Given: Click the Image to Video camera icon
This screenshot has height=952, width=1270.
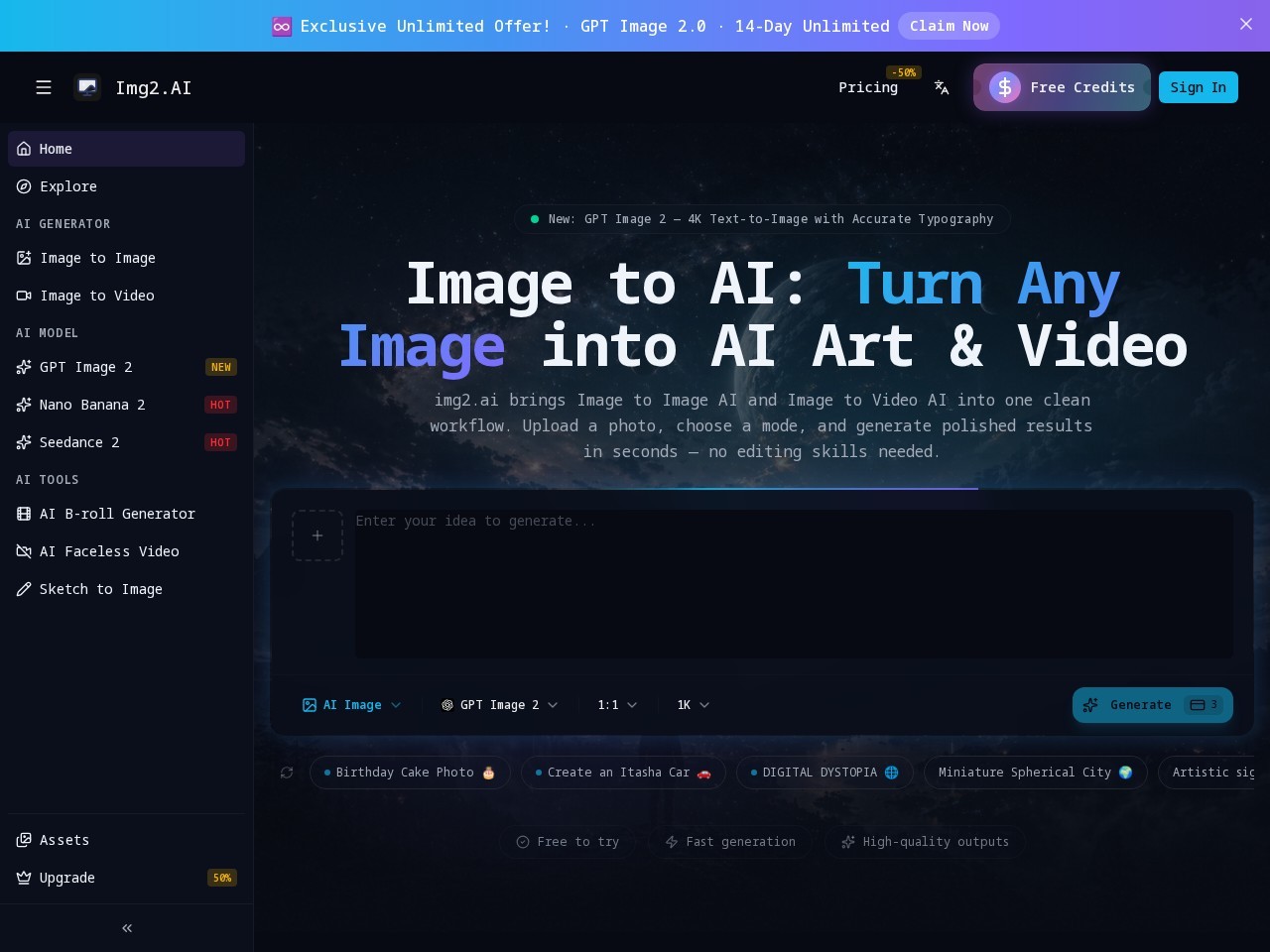Looking at the screenshot, I should 24,296.
